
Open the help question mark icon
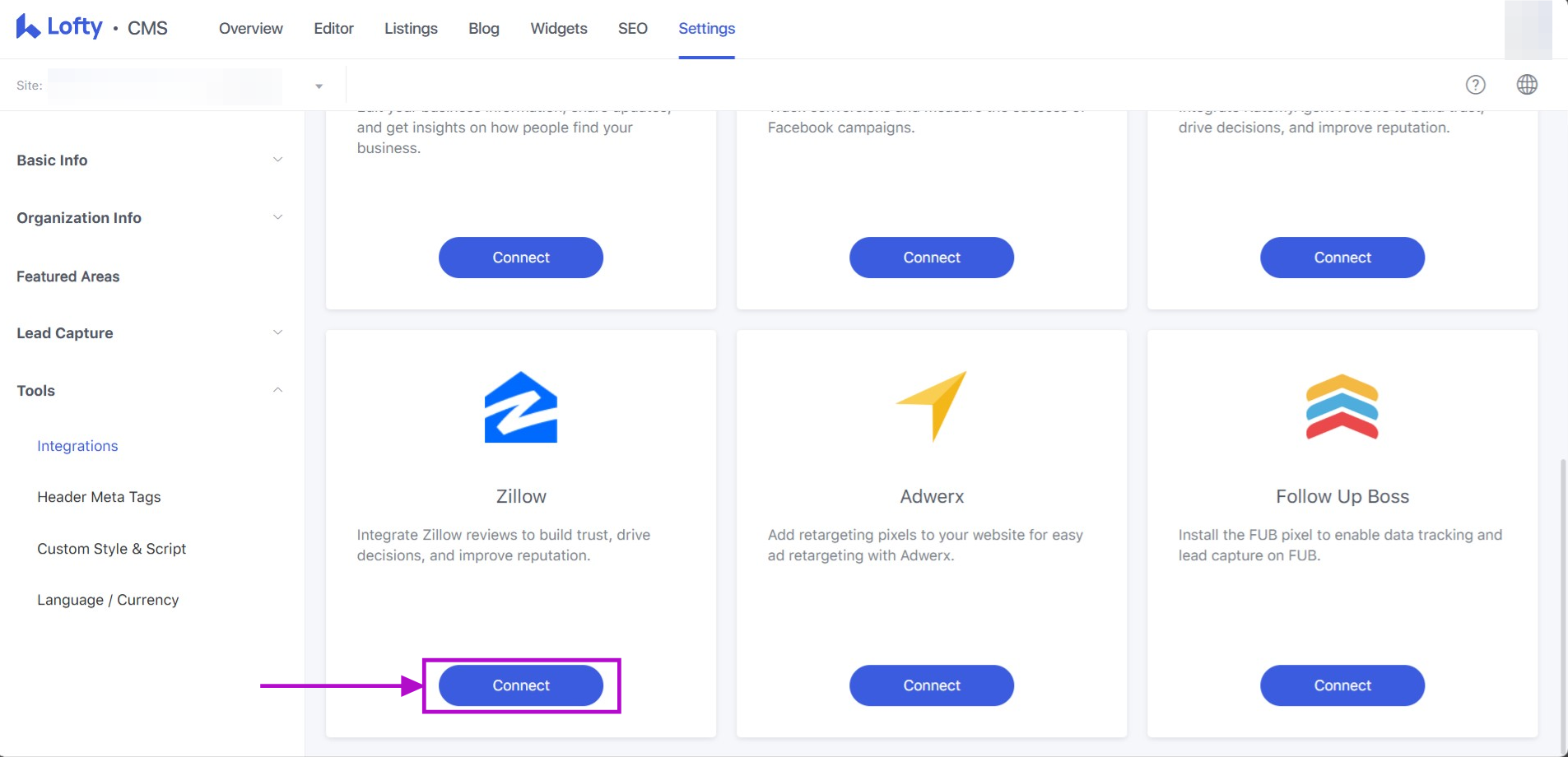1475,85
